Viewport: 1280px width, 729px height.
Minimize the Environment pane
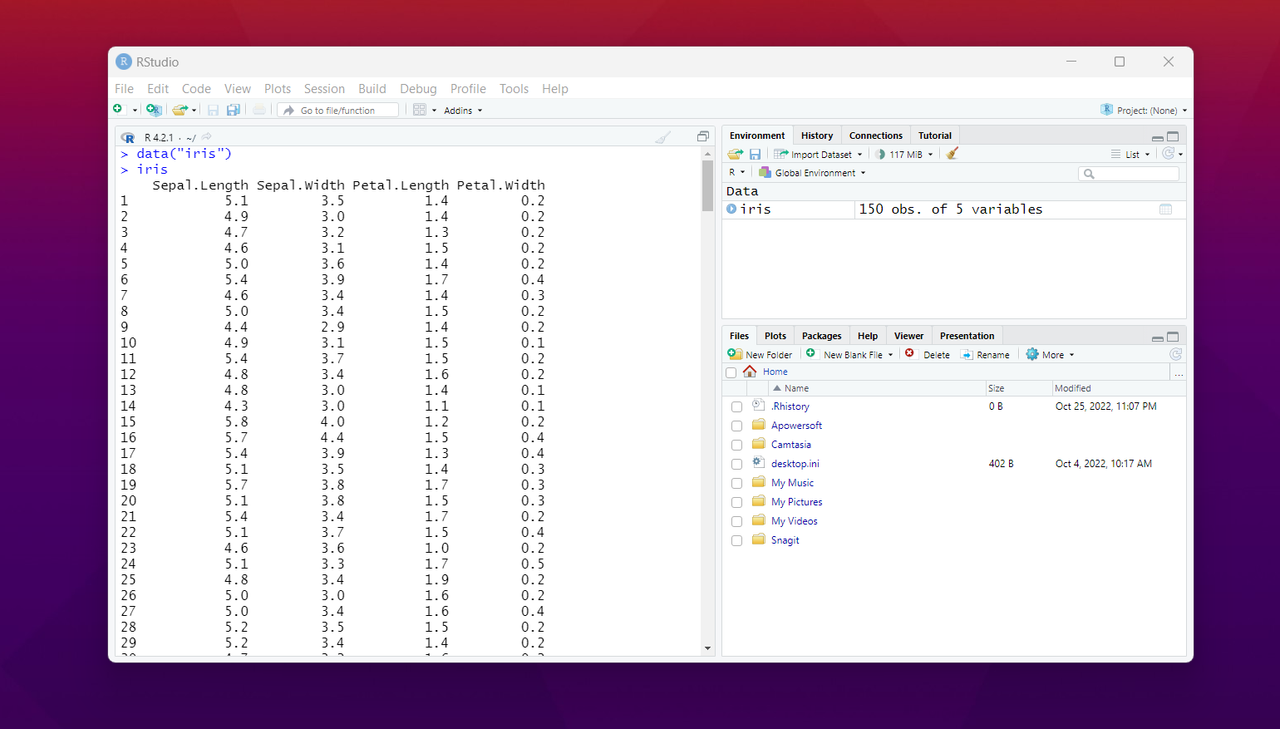tap(1158, 137)
